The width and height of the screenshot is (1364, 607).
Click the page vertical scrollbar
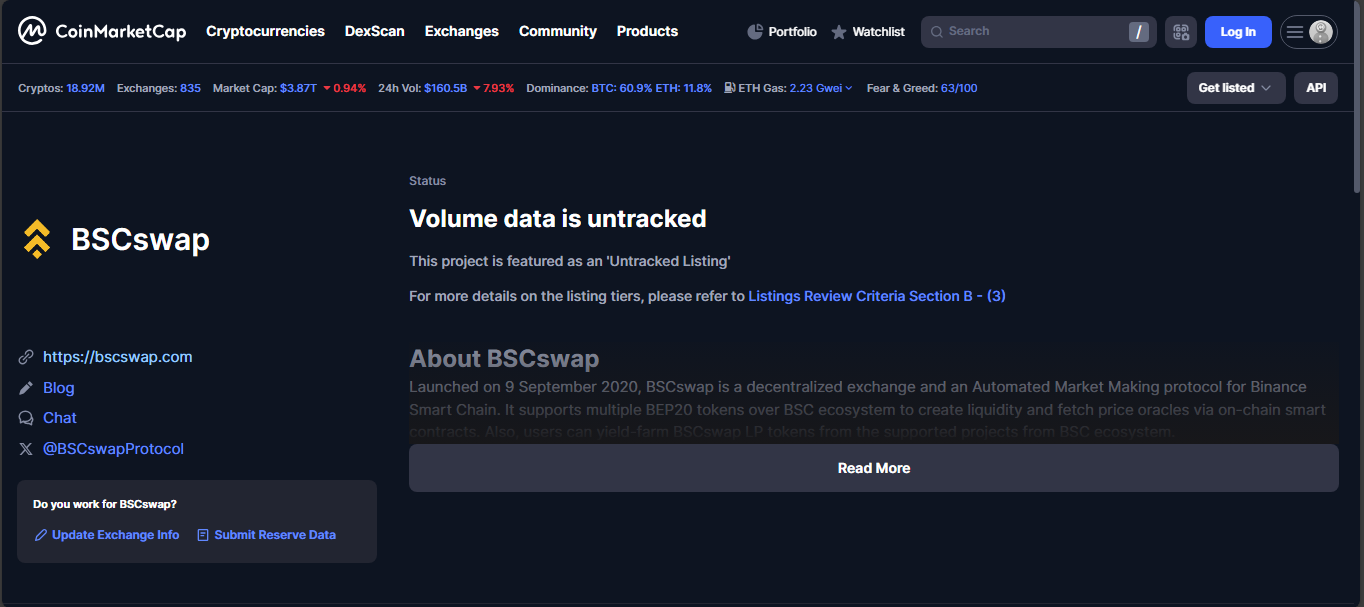coord(1357,97)
